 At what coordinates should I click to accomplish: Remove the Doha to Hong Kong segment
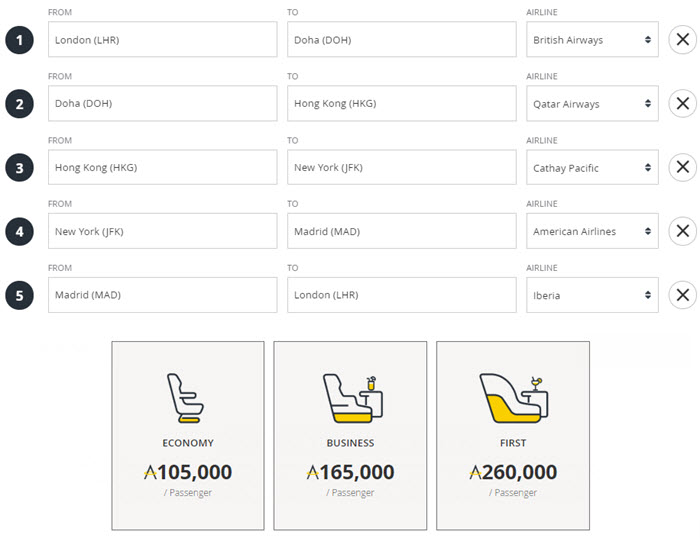682,104
